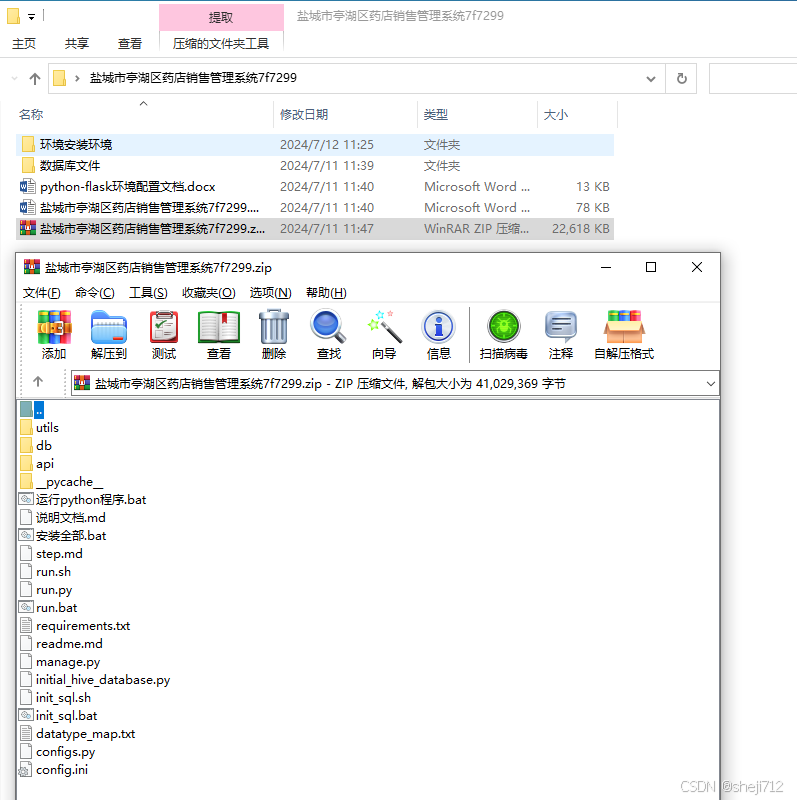Open the Tools (工具) menu
797x800 pixels.
tap(148, 293)
